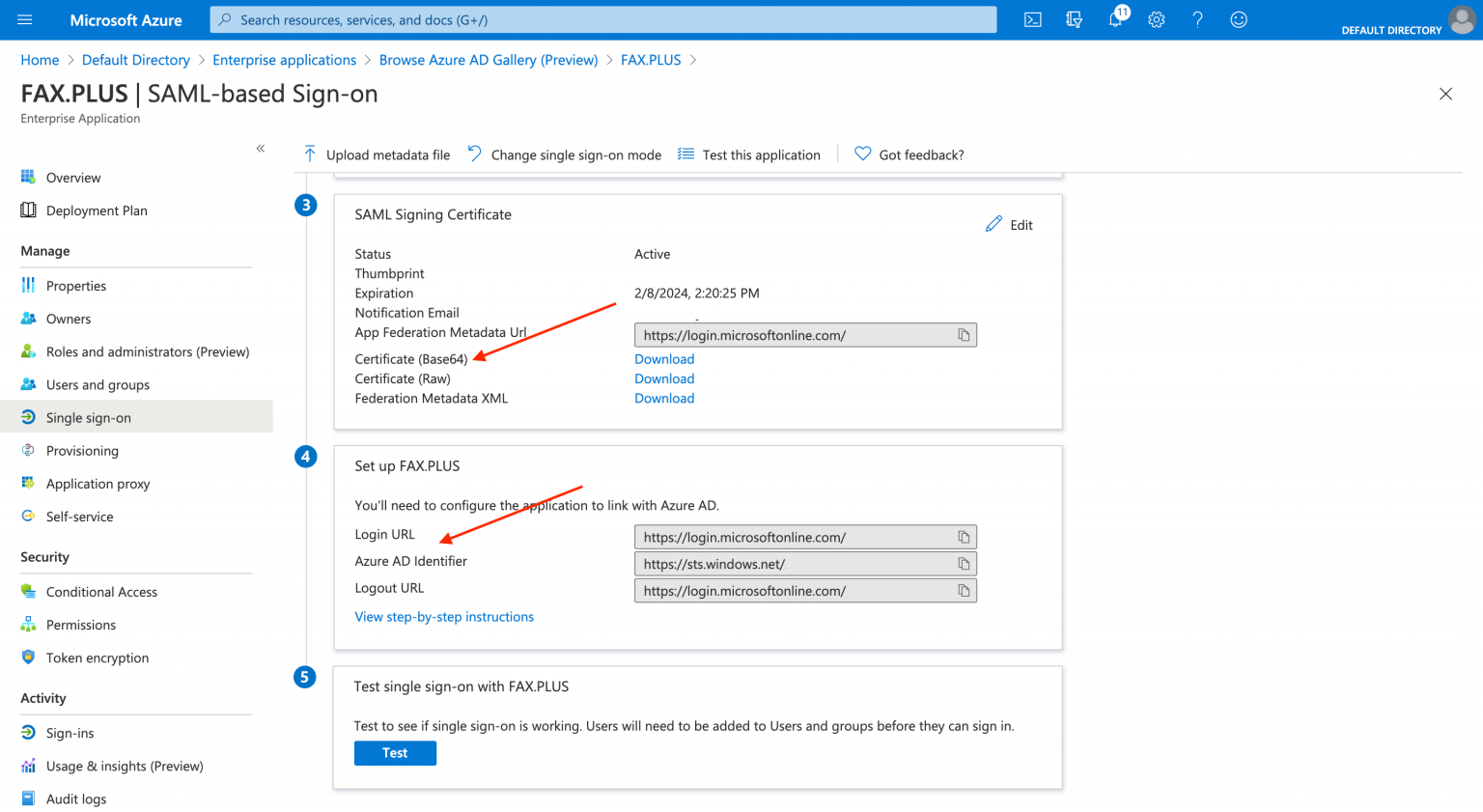Open directory and subscription filter icon
Viewport: 1483px width, 812px height.
(x=1074, y=19)
